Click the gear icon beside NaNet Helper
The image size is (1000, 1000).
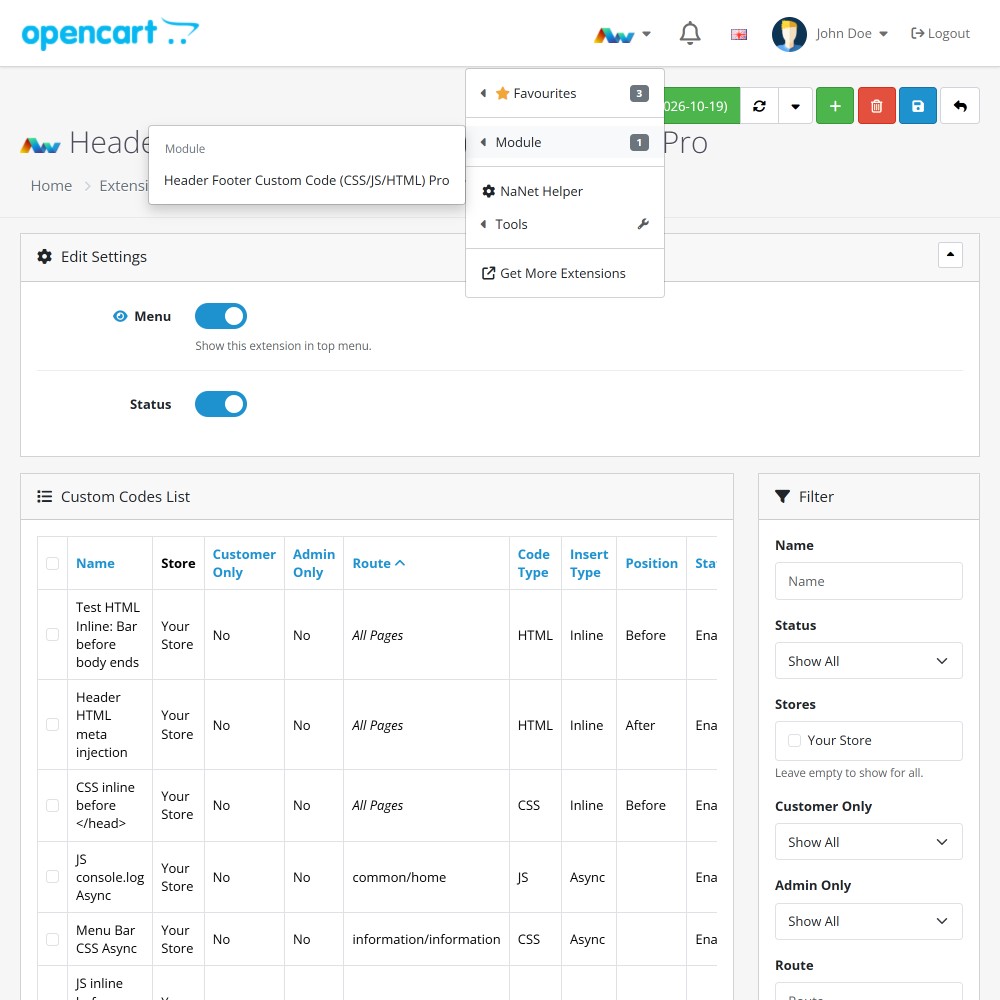489,191
